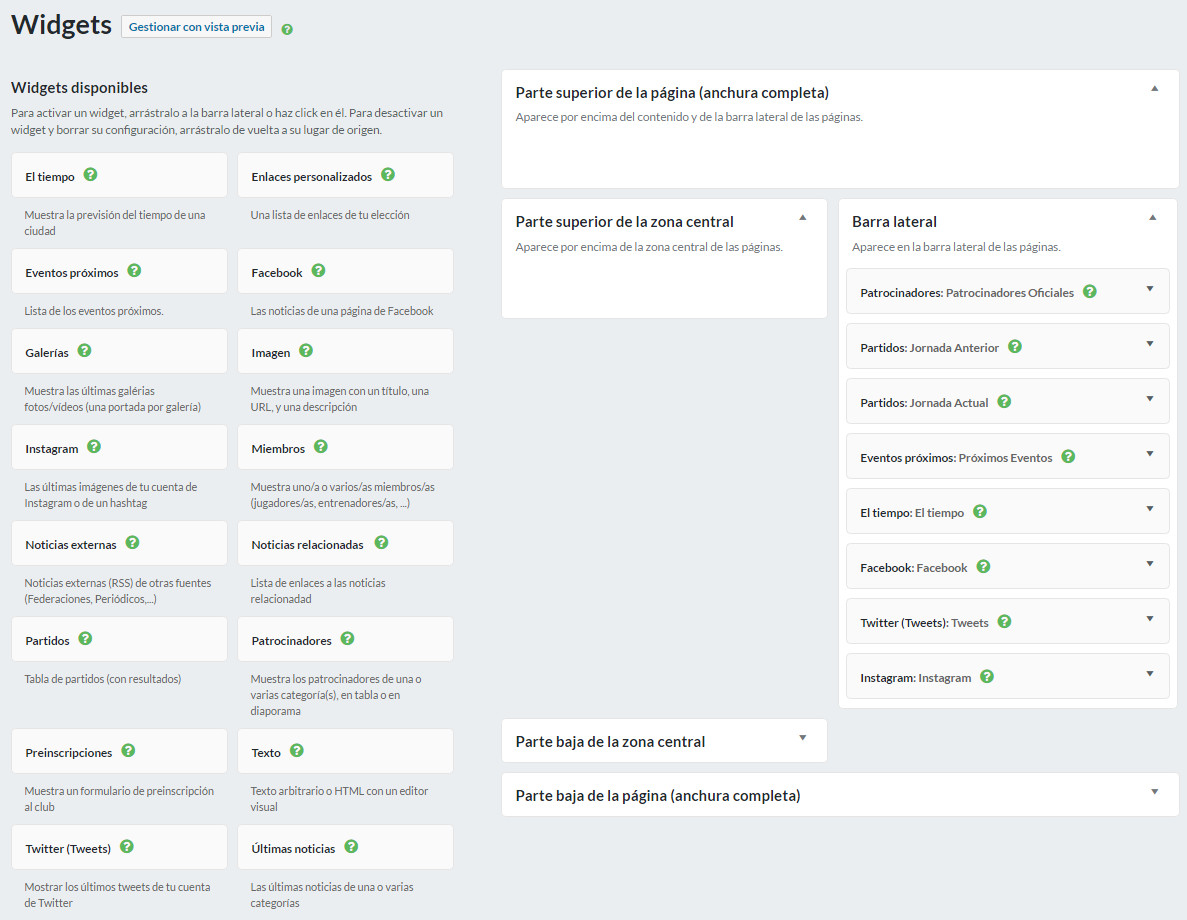Show help for Partidos: Jornada Actual
Screen dimensions: 1187x920
[x=1004, y=402]
